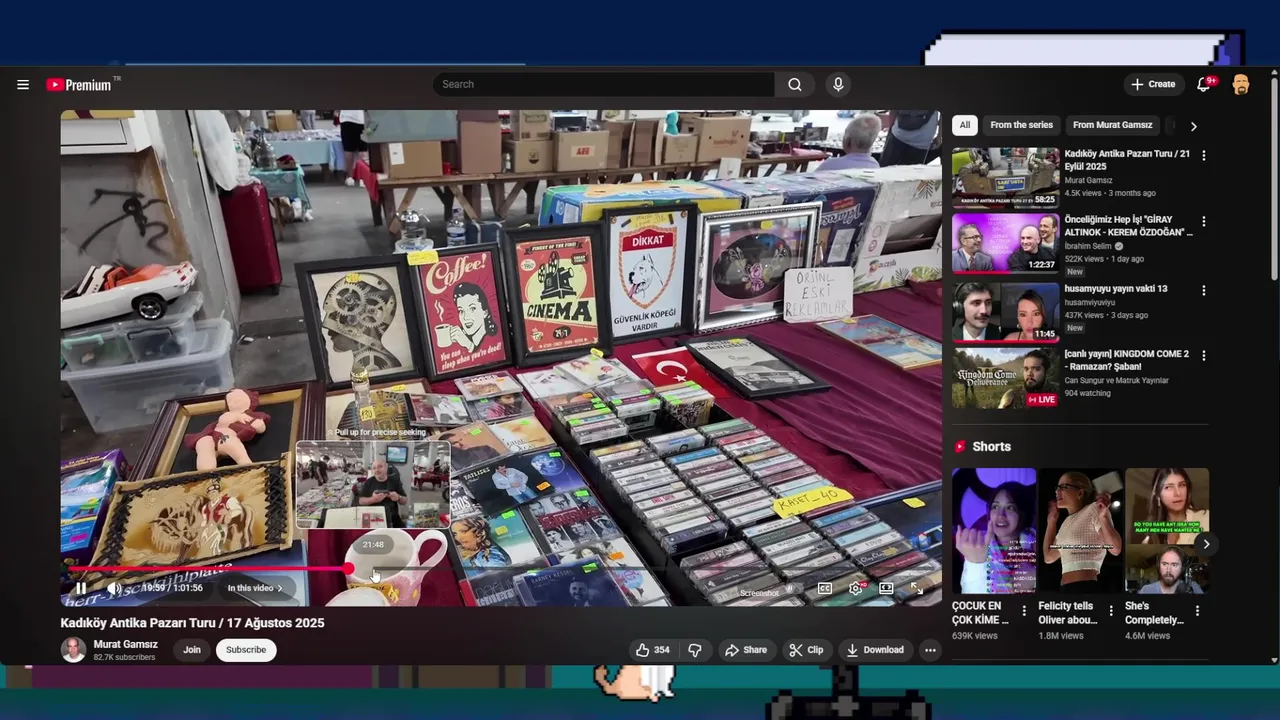Select "From Murat Gamsız" chip
The height and width of the screenshot is (720, 1280).
[x=1112, y=125]
